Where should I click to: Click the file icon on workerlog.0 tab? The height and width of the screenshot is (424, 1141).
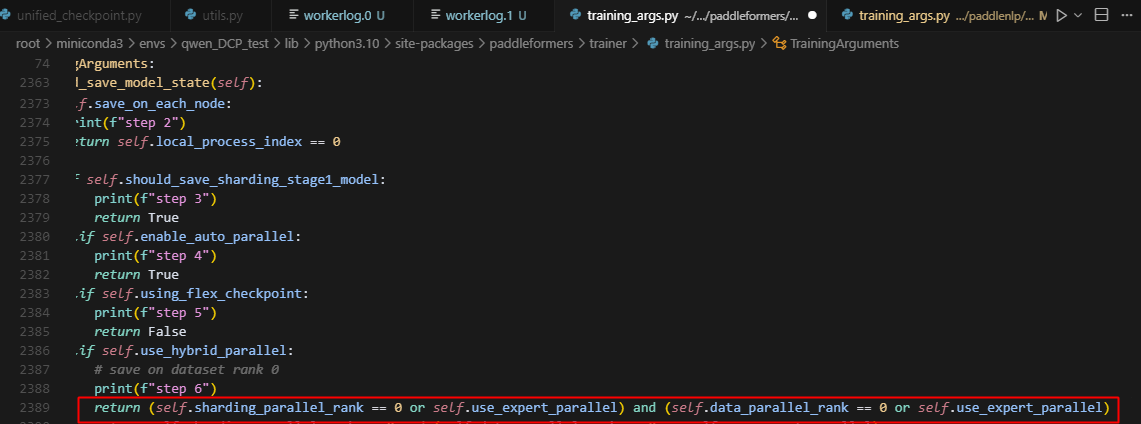tap(293, 16)
